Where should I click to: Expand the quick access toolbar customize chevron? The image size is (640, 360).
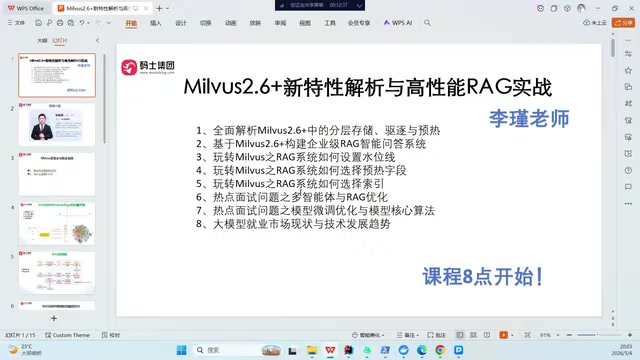109,23
